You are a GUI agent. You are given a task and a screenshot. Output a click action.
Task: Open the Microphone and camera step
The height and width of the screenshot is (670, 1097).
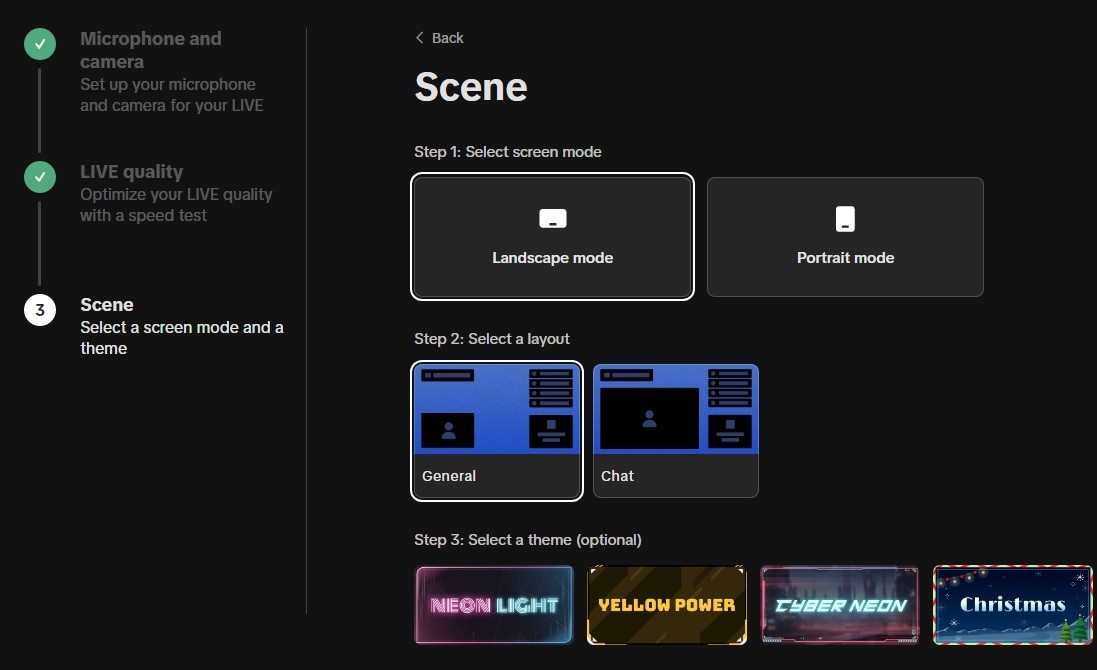[x=151, y=50]
